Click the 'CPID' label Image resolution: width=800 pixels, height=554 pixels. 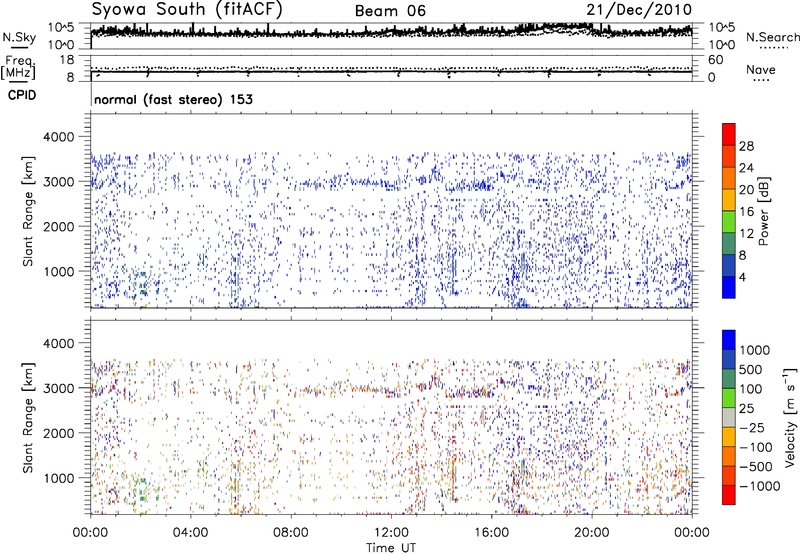click(x=22, y=95)
